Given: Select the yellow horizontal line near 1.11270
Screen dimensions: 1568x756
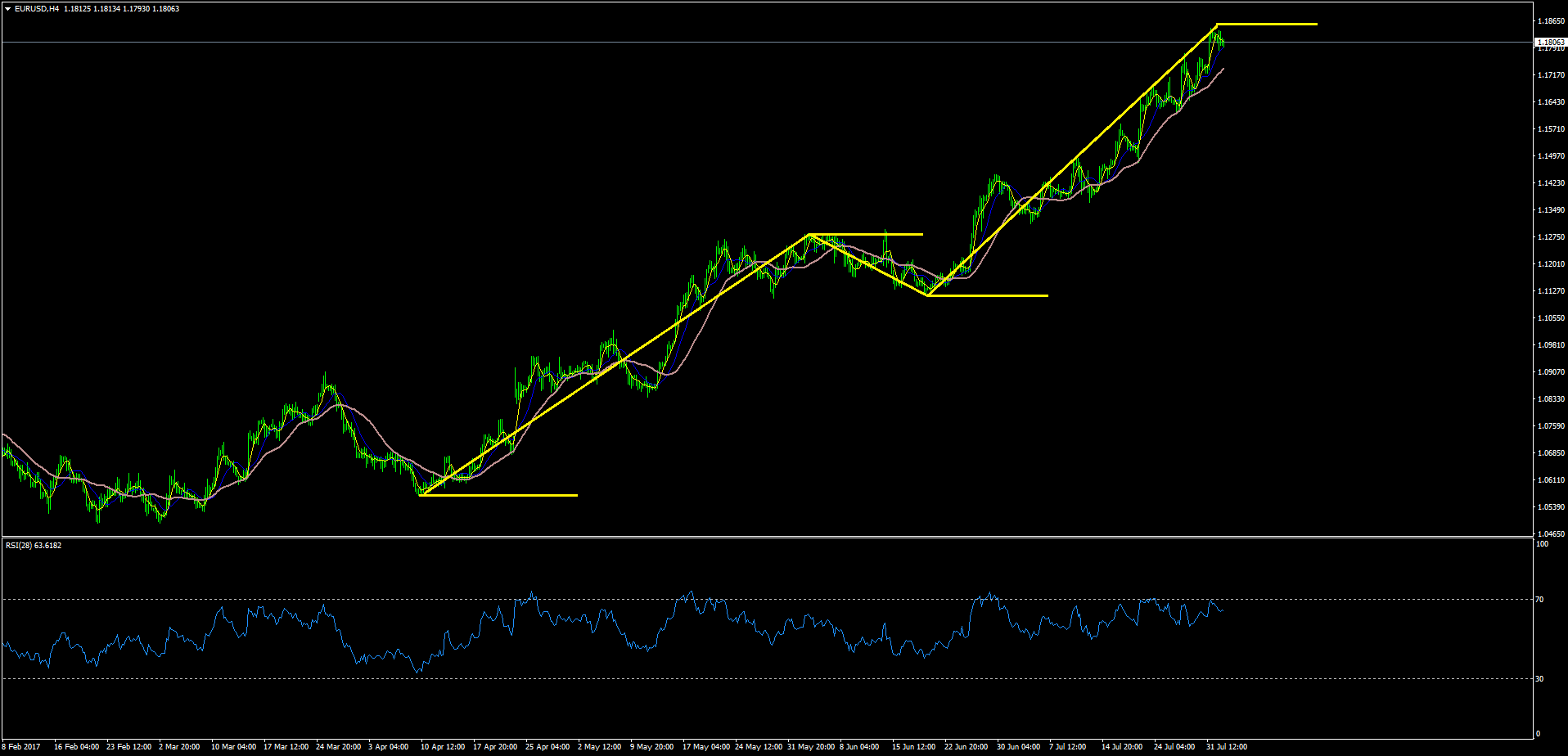Looking at the screenshot, I should pos(988,295).
